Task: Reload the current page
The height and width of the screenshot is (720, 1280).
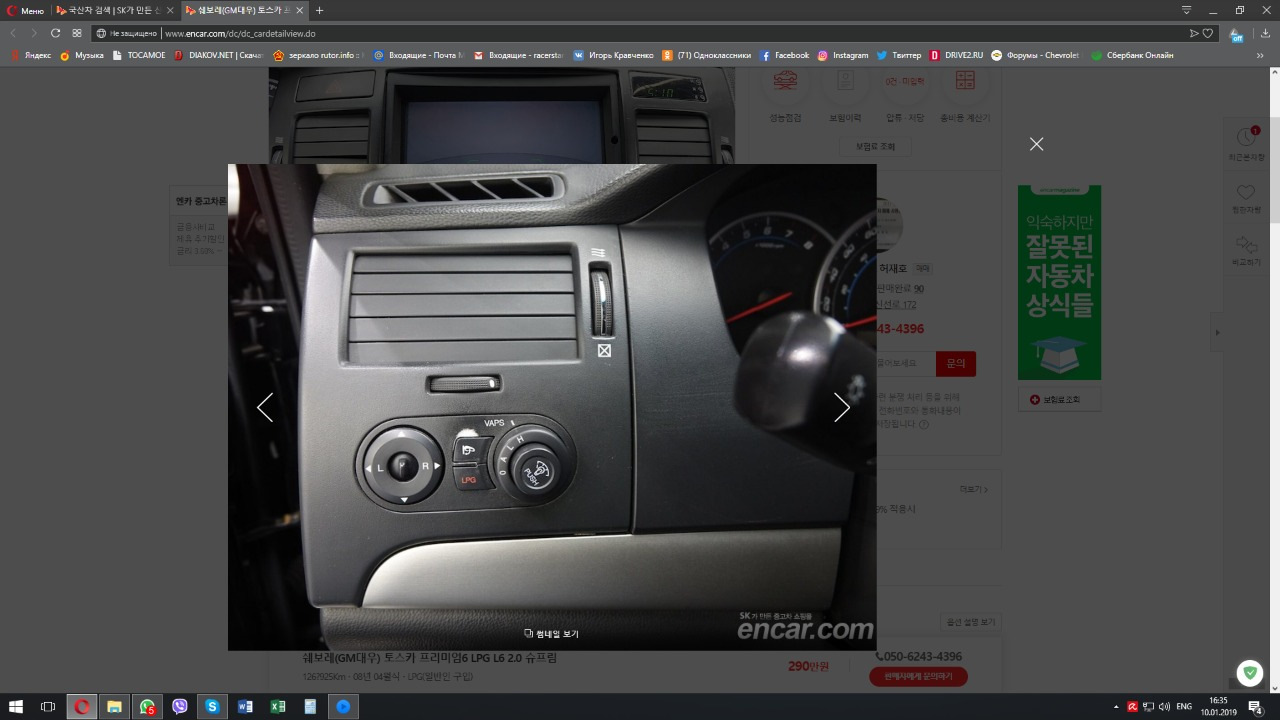Action: point(55,33)
